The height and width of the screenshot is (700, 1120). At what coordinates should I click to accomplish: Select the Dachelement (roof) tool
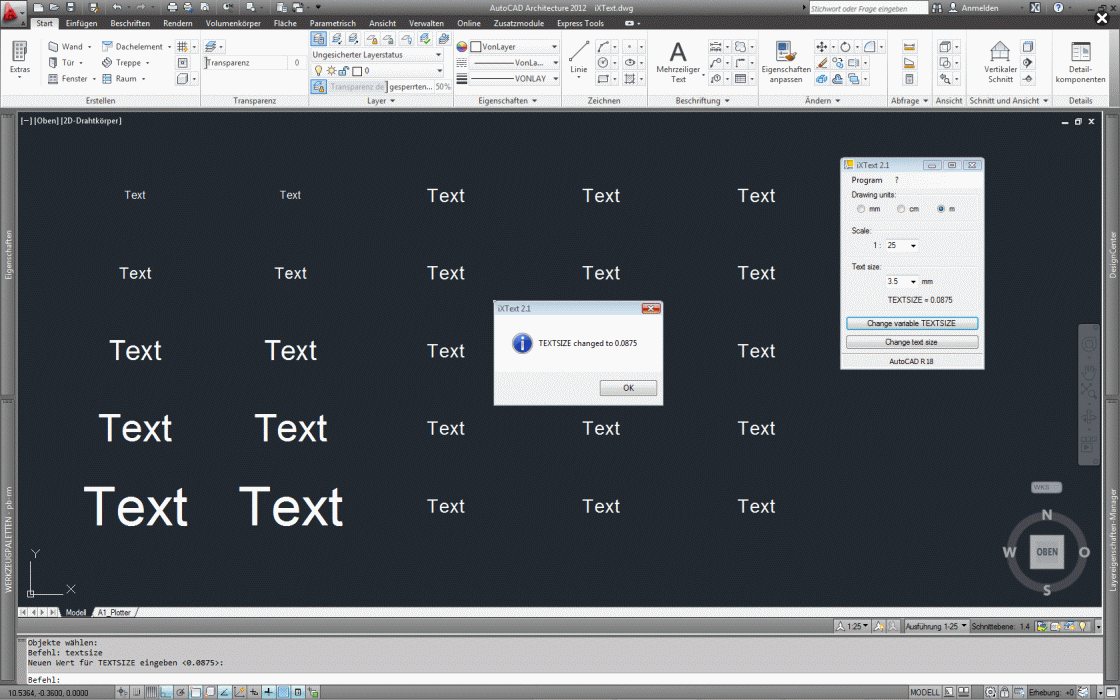pos(136,46)
